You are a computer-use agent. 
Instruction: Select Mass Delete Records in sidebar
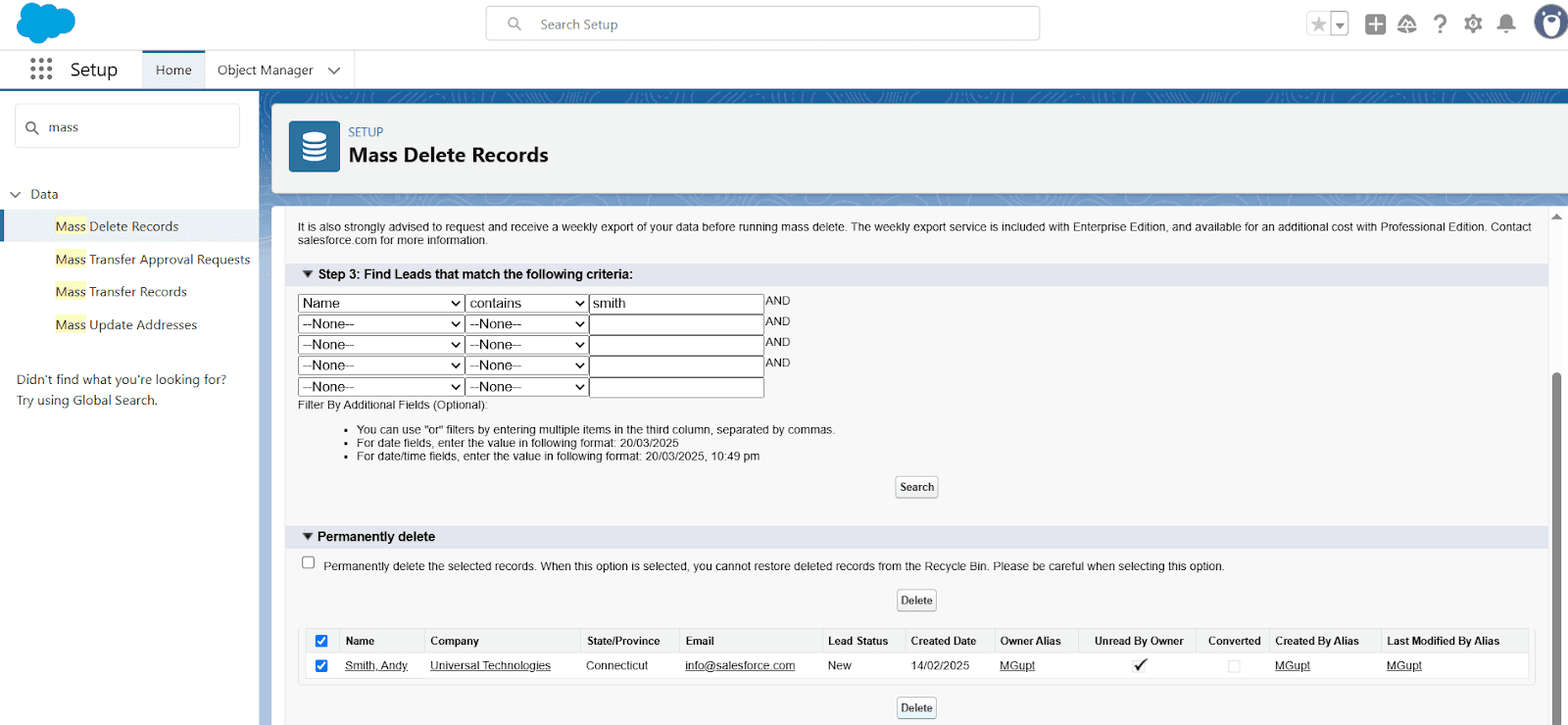[x=117, y=226]
